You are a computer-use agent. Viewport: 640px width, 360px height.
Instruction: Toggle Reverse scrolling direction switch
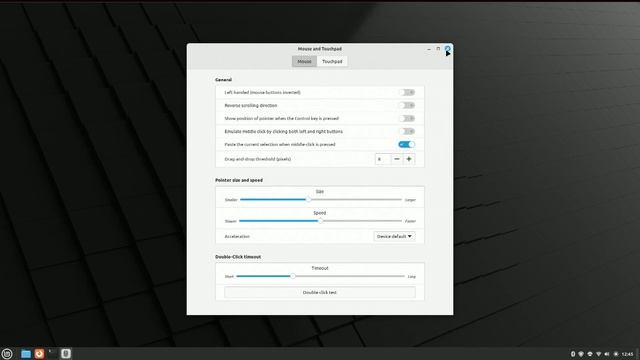click(x=407, y=105)
